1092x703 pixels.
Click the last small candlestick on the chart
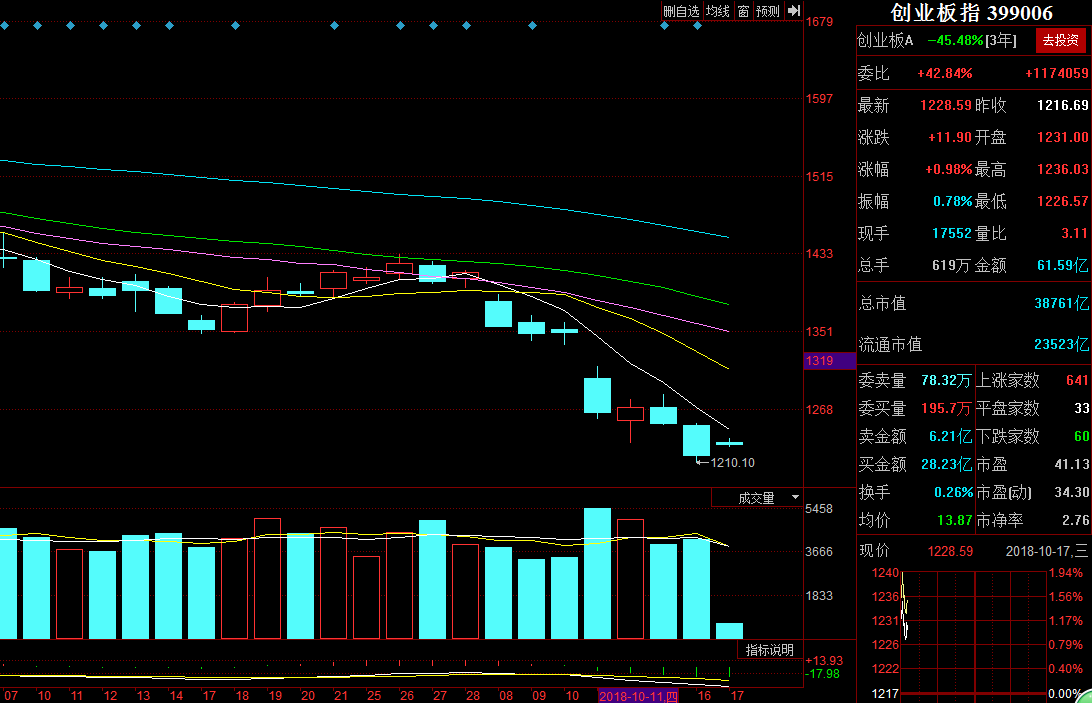730,442
